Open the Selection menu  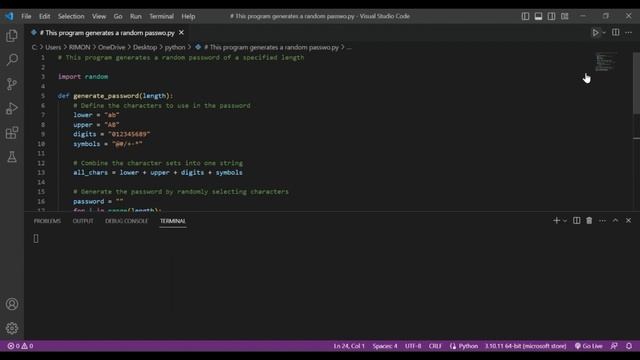click(x=71, y=16)
